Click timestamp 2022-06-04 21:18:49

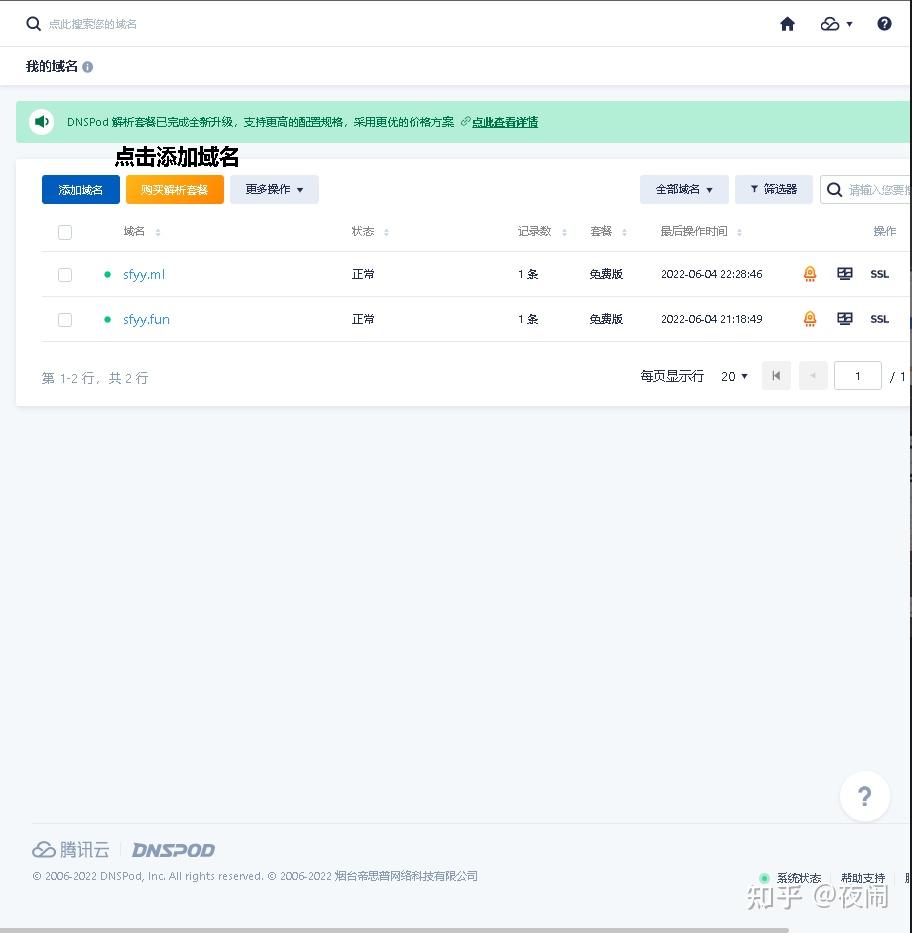712,320
